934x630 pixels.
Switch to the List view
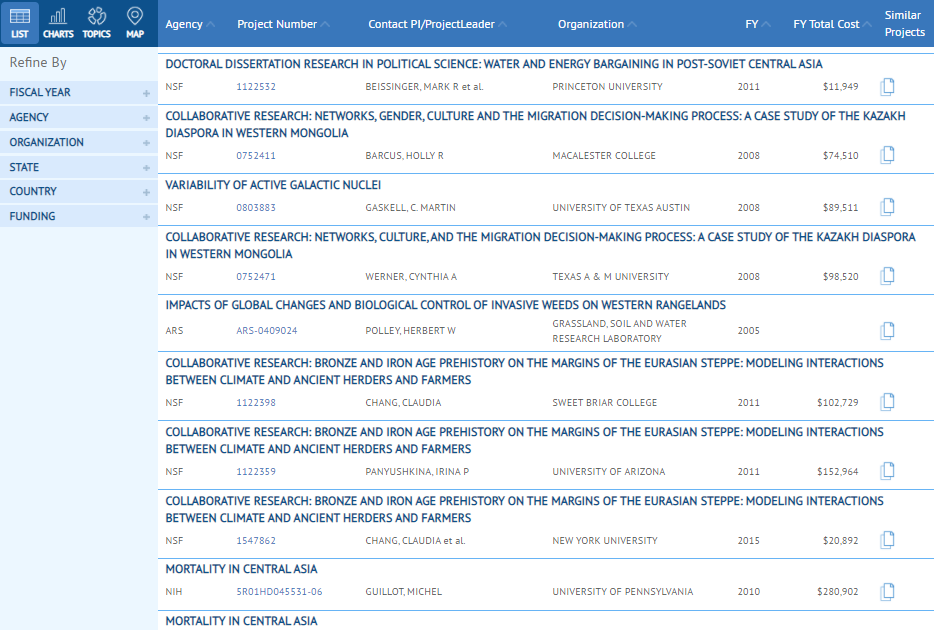click(x=20, y=23)
